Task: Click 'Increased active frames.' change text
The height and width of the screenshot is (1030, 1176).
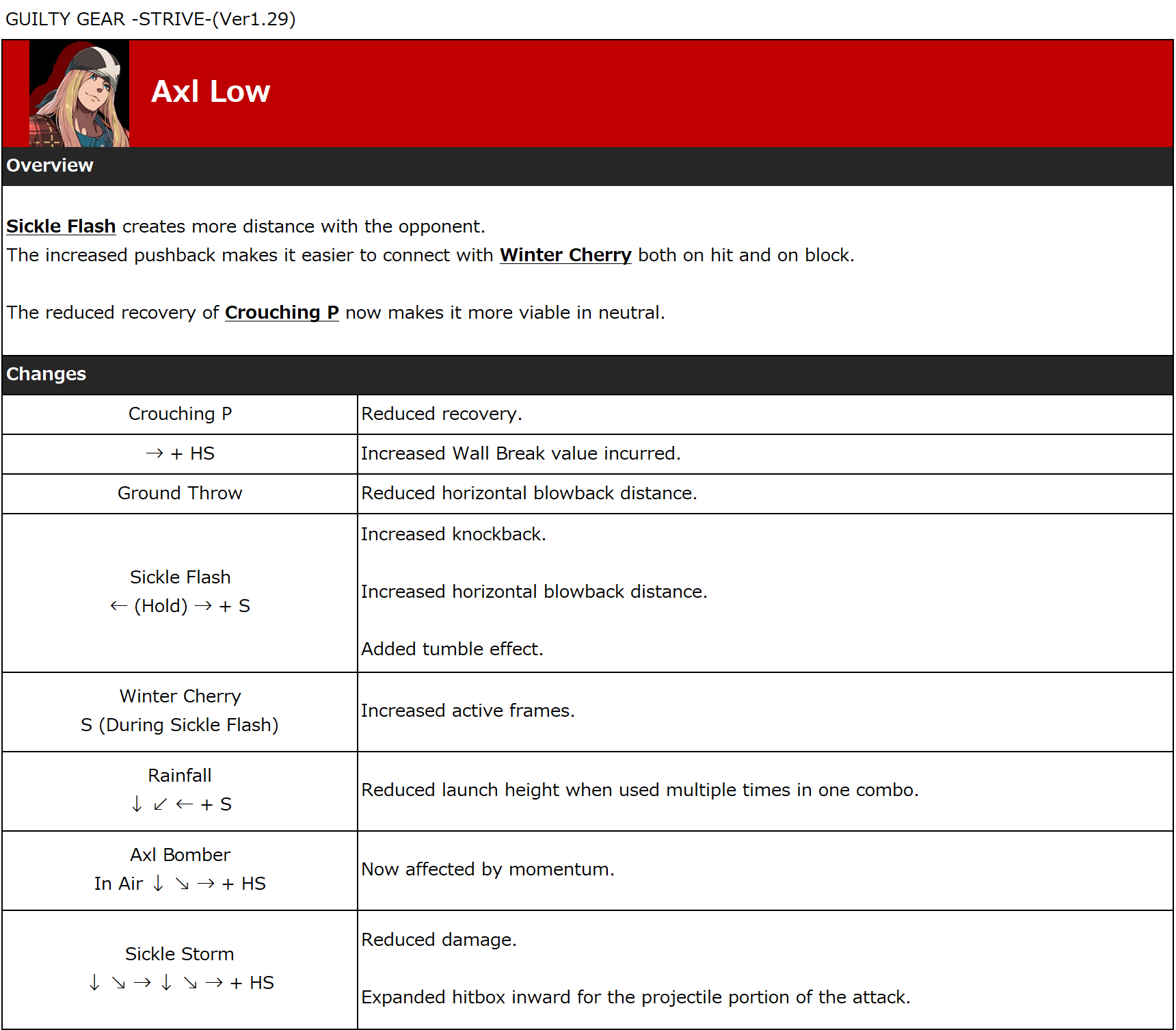Action: tap(468, 711)
